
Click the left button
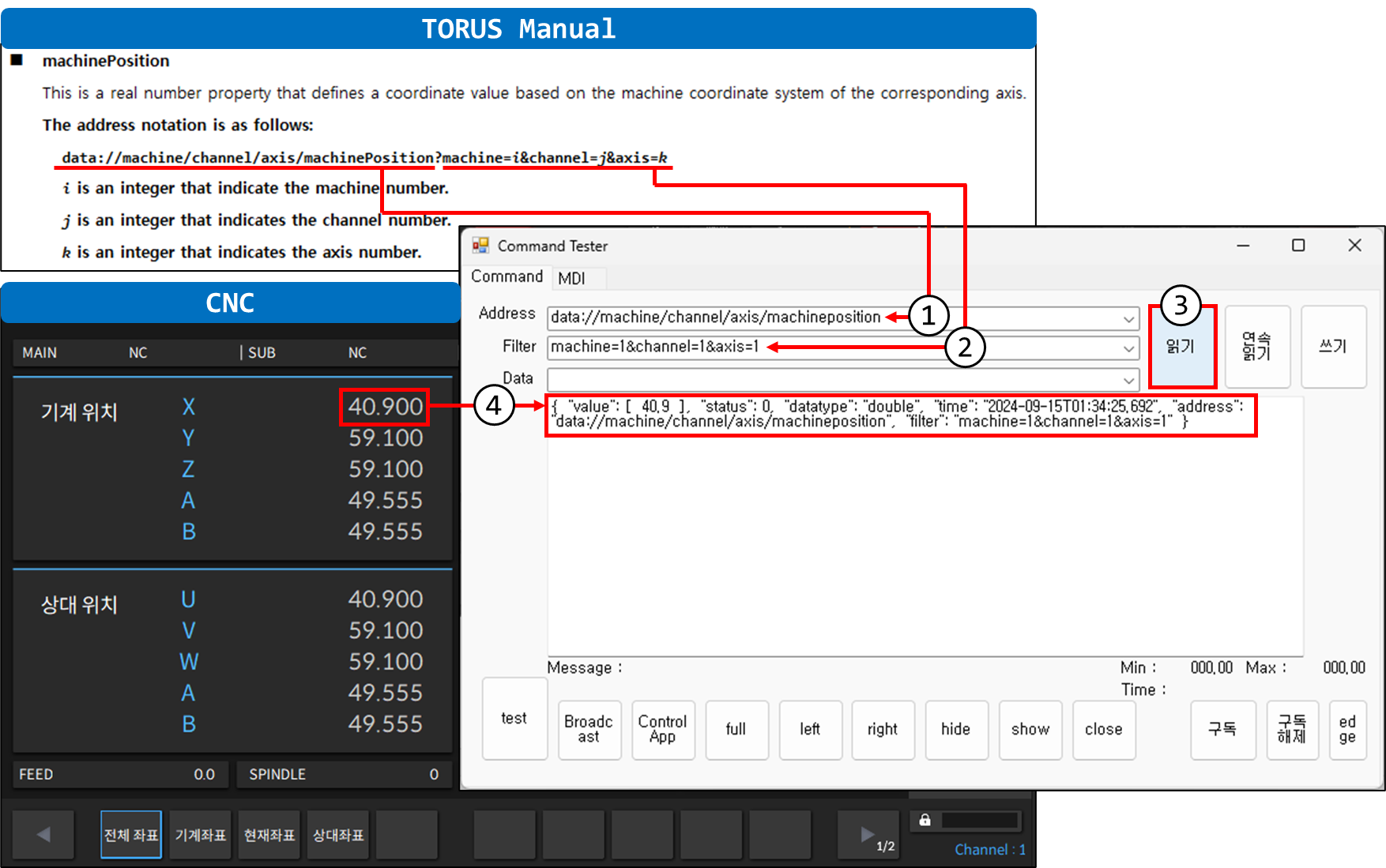coord(810,729)
